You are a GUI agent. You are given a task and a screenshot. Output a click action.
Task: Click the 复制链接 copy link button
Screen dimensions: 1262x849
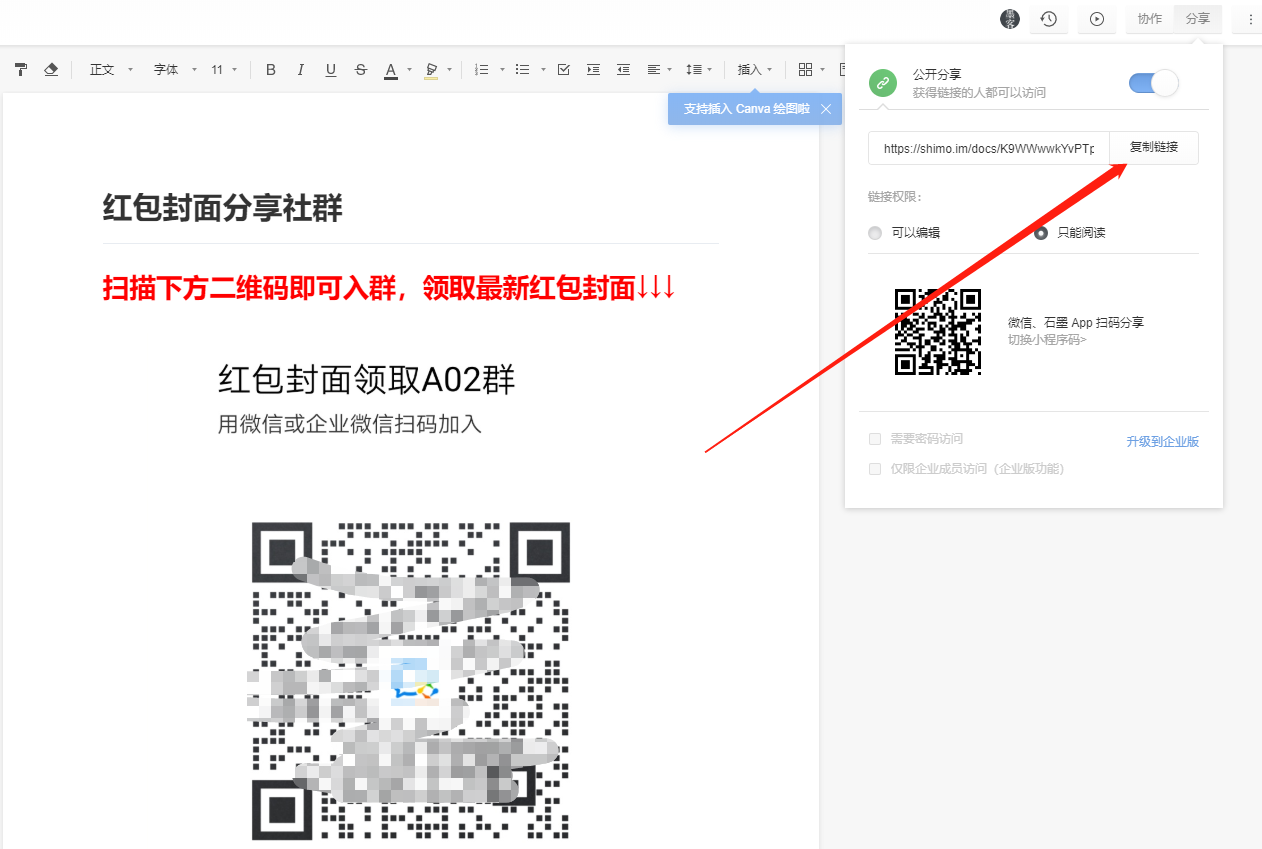[x=1154, y=147]
